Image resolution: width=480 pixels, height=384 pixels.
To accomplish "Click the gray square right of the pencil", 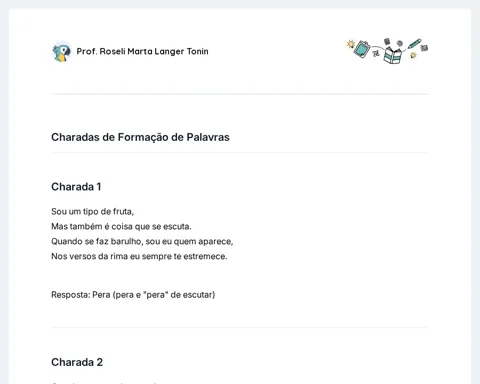I will click(424, 48).
